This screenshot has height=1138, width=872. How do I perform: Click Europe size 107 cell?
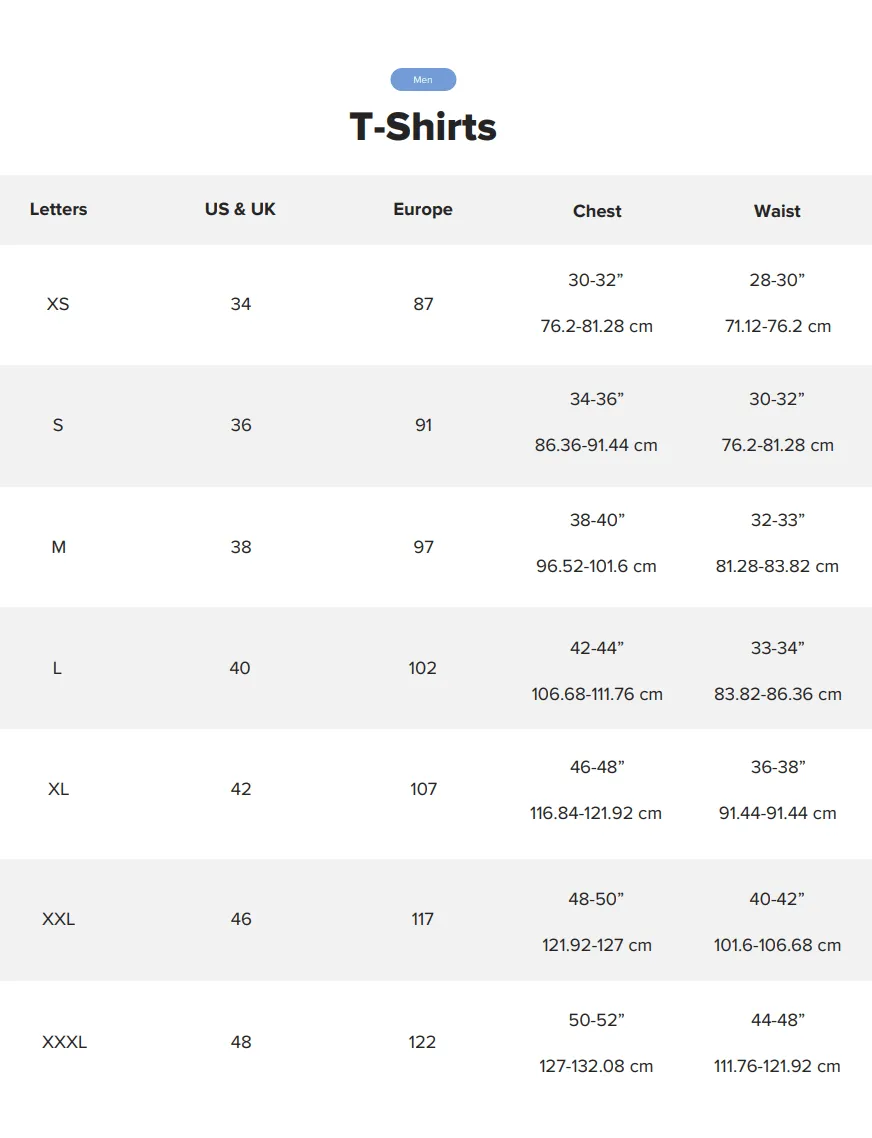423,789
